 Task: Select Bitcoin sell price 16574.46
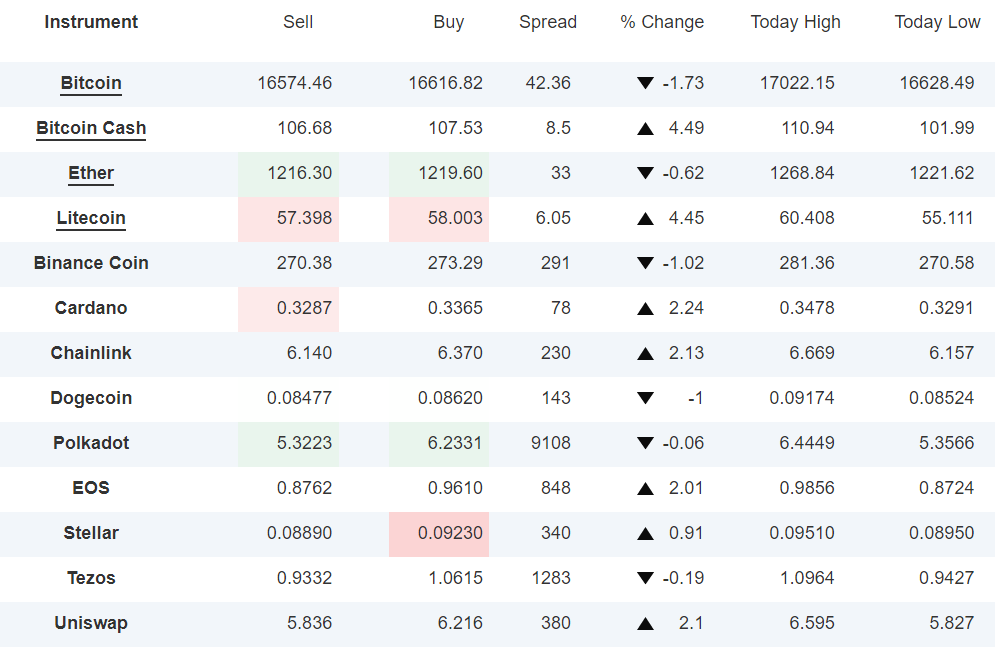pos(294,83)
